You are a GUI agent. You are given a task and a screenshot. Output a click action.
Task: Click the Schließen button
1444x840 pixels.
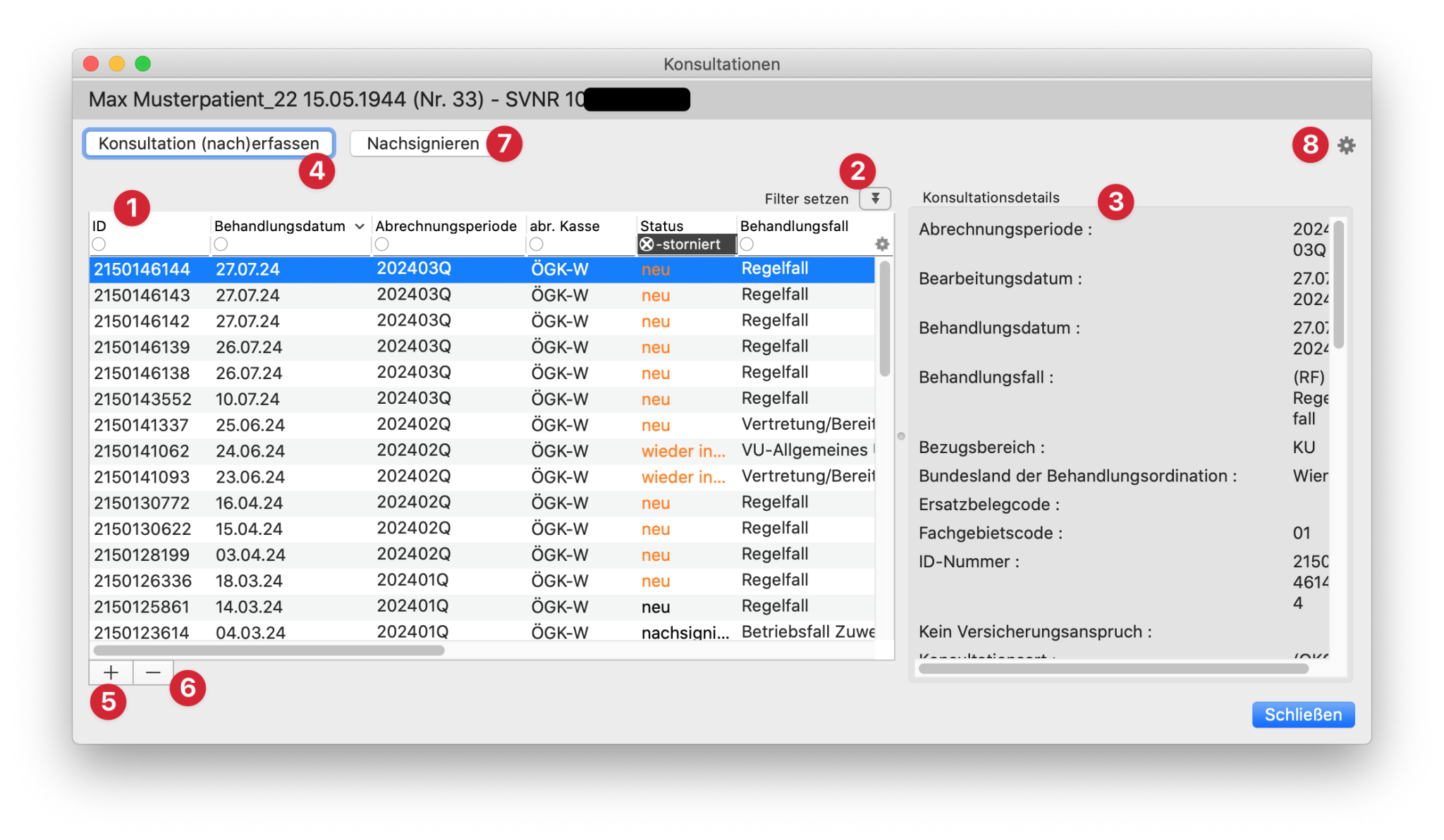coord(1302,715)
